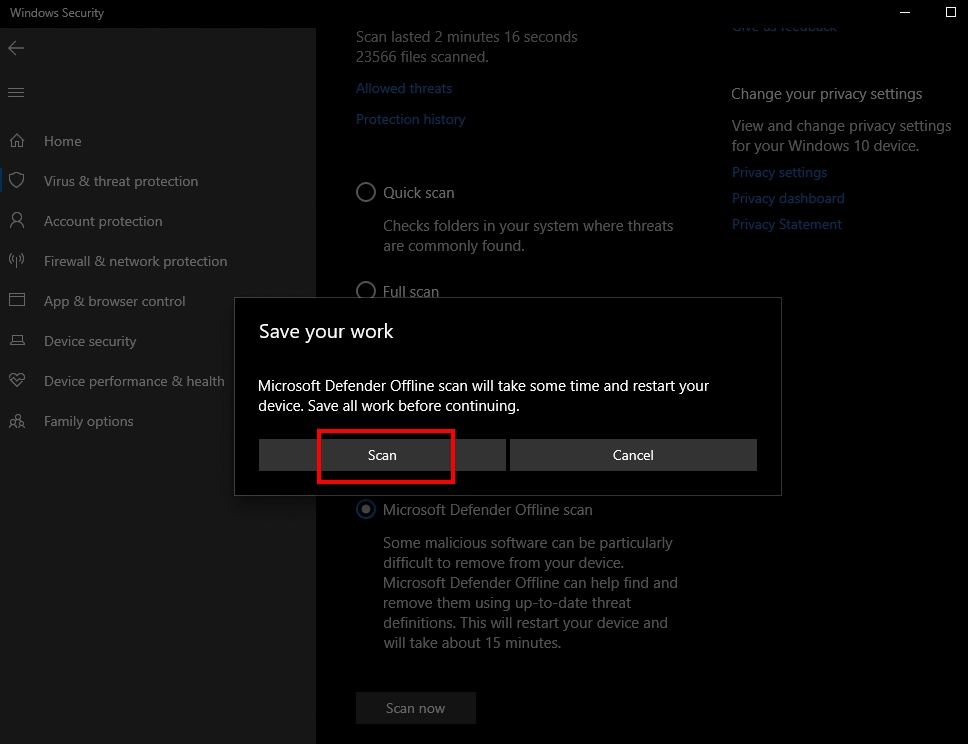This screenshot has width=968, height=744.
Task: Click the '23566 files scanned.' text
Action: pyautogui.click(x=422, y=57)
